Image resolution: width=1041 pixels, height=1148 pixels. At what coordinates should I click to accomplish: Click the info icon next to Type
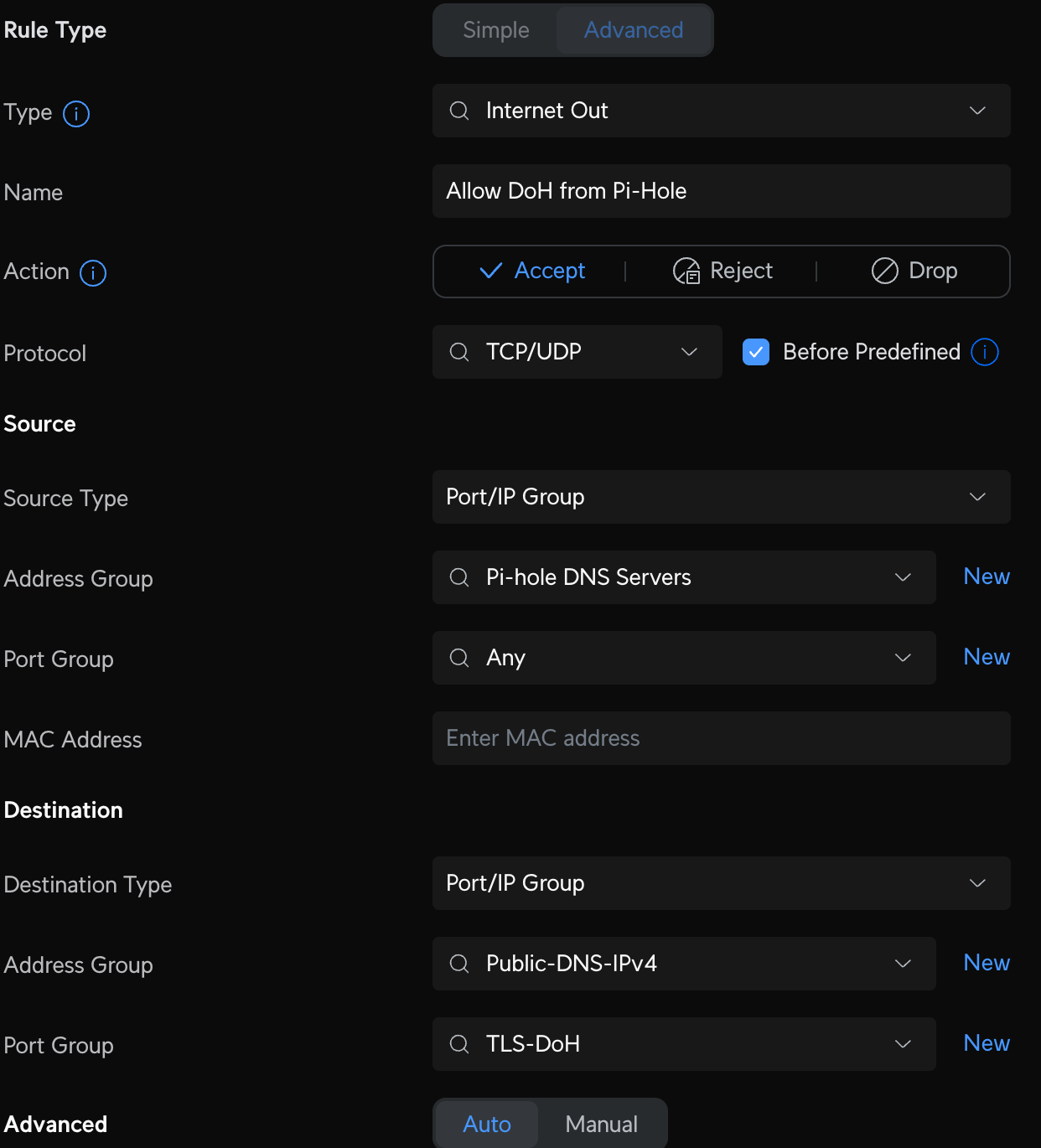click(76, 113)
